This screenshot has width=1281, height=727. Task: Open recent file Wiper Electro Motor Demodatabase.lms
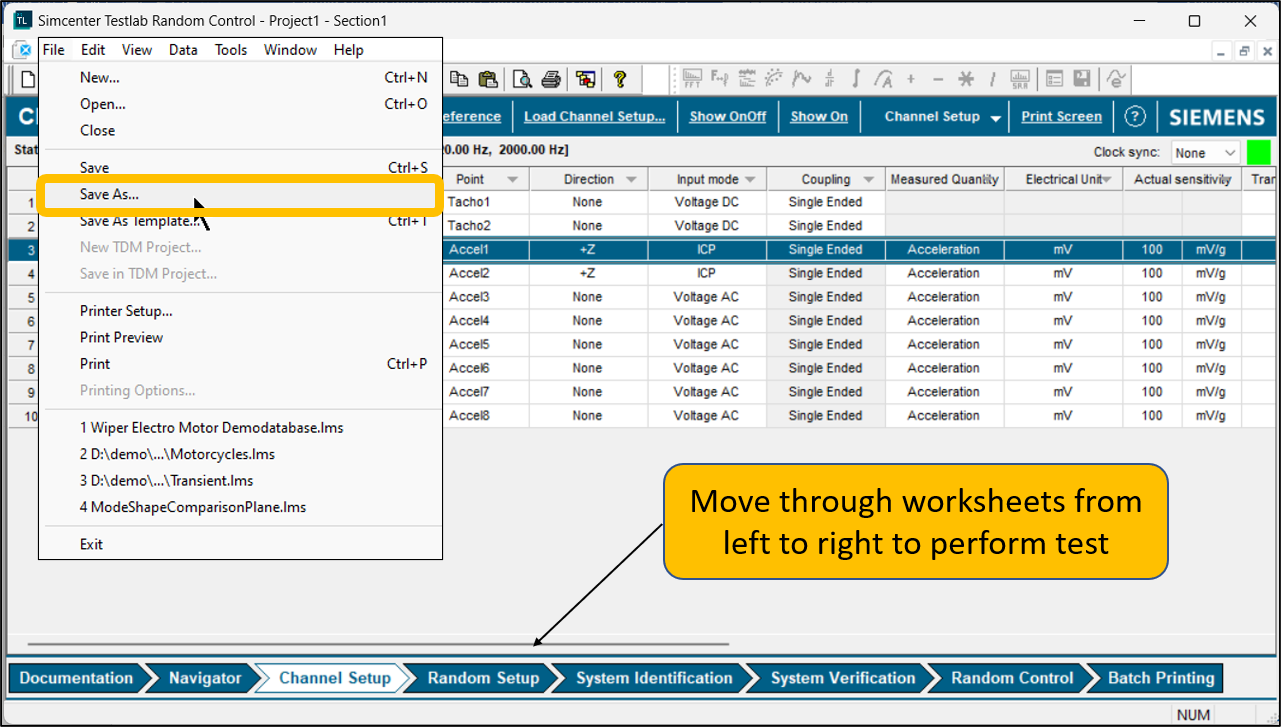click(212, 427)
